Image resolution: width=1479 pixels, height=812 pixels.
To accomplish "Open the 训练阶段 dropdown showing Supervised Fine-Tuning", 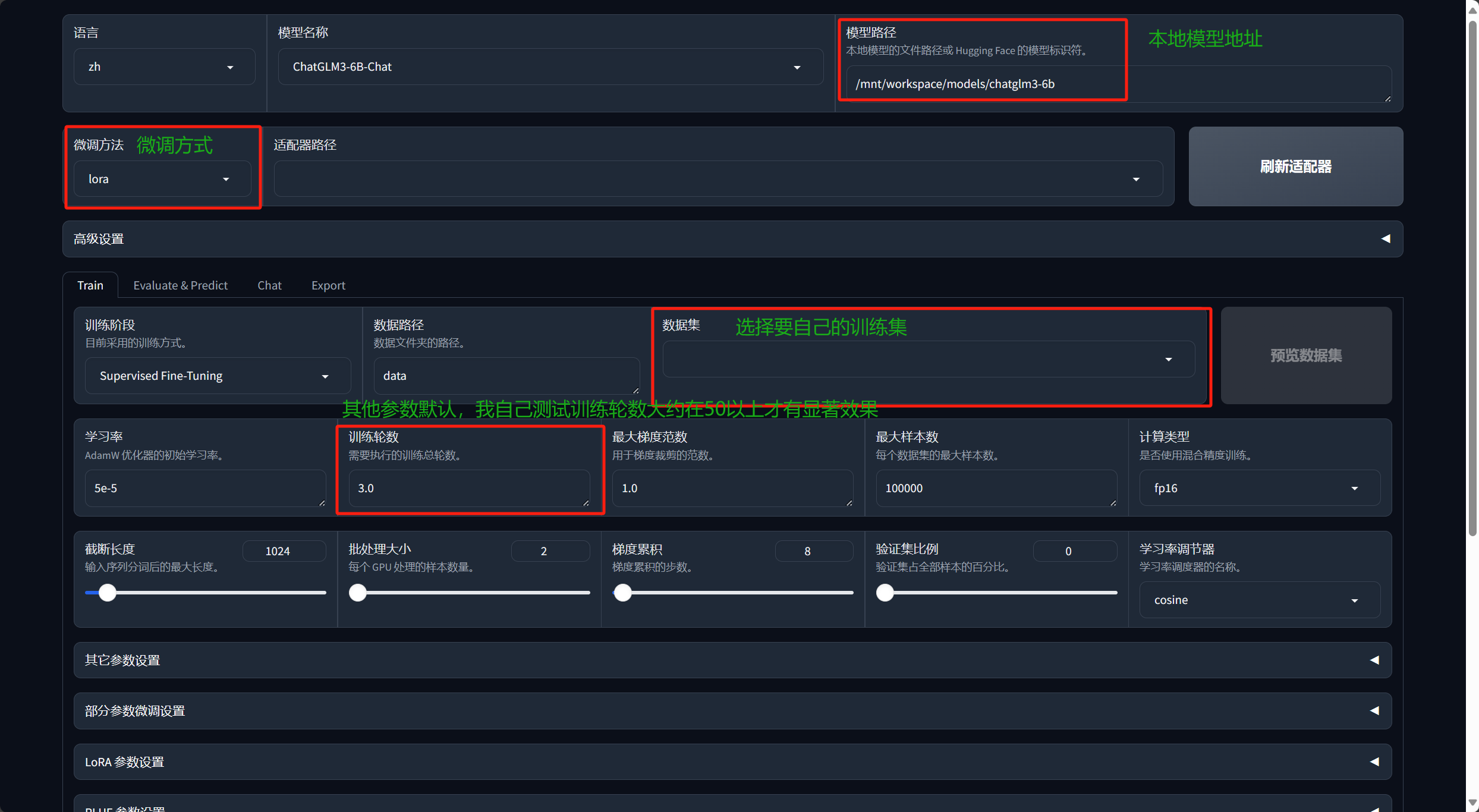I will pos(218,376).
